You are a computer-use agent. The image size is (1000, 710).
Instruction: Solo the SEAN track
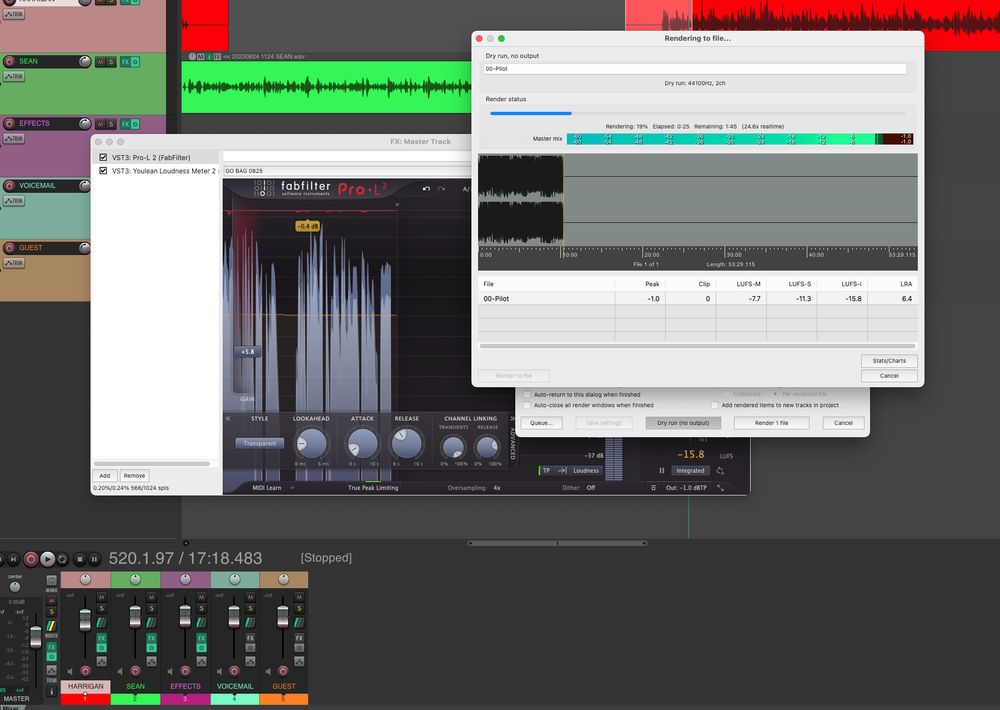150,609
